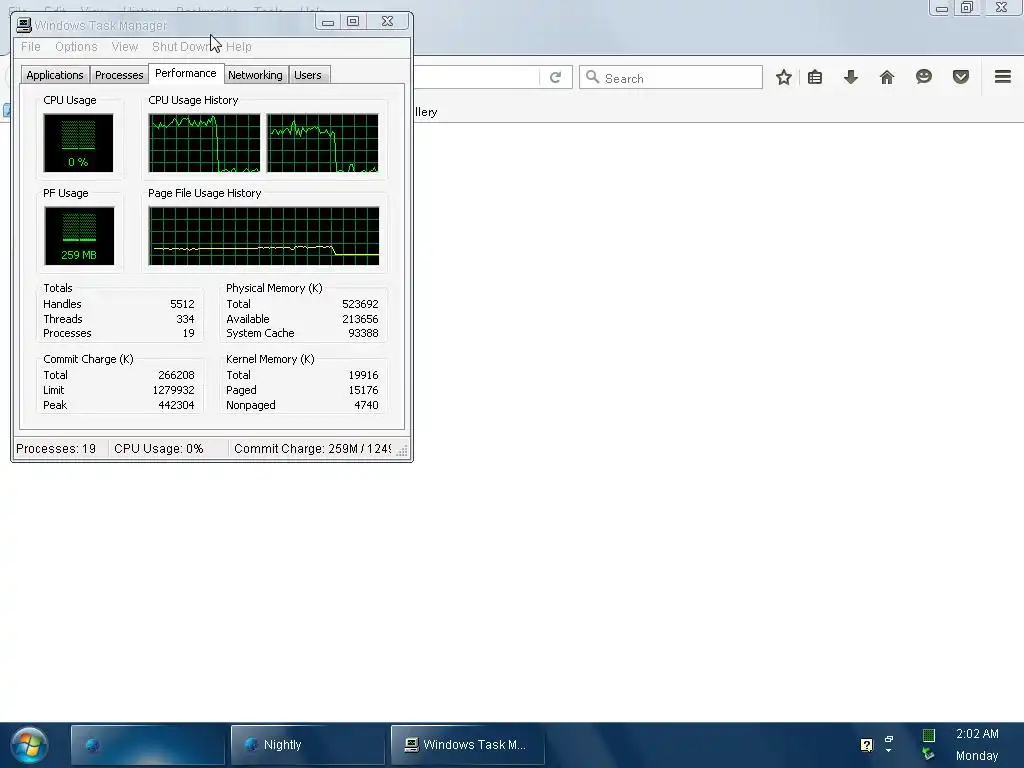Open browser Downloads arrow icon

[850, 78]
